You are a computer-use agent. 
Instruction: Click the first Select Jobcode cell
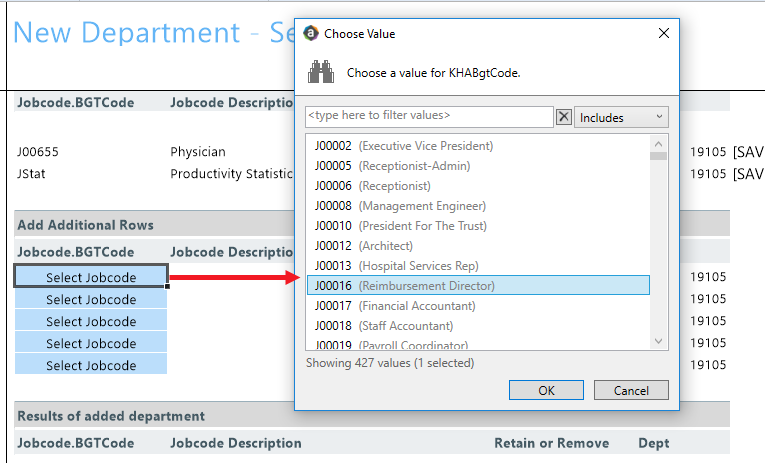[x=91, y=277]
